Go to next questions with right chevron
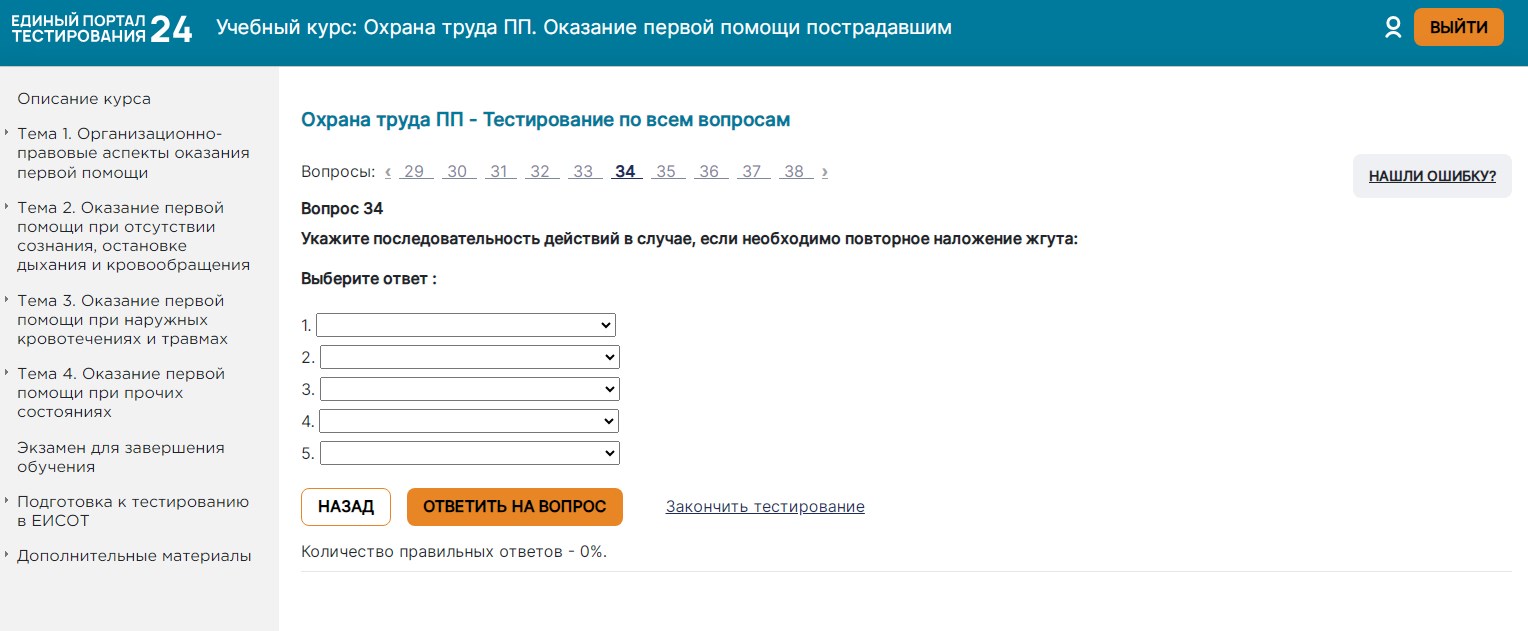 (825, 172)
